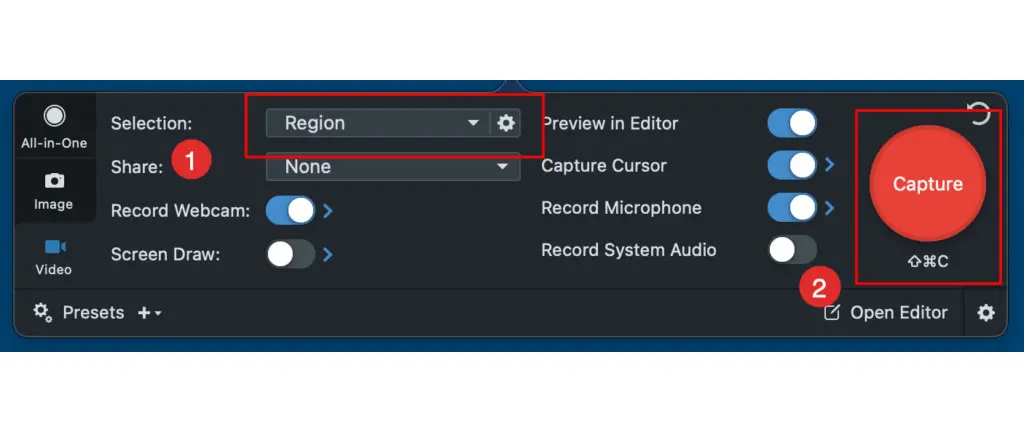Toggle the Record Webcam switch
Screen dimensions: 1024x427
(x=290, y=211)
